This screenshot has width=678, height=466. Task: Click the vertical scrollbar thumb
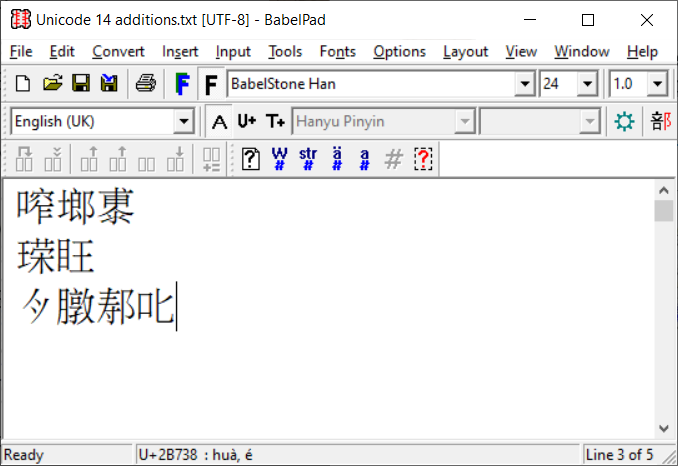[664, 211]
